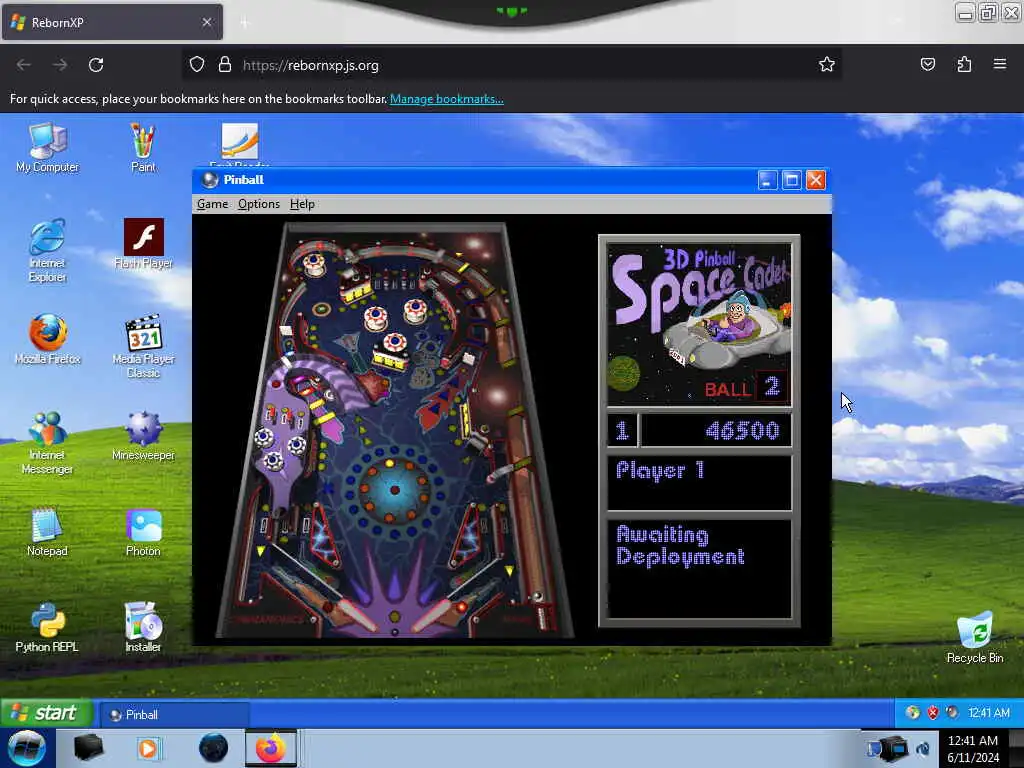View site security padlock info
The height and width of the screenshot is (768, 1024).
pyautogui.click(x=225, y=65)
